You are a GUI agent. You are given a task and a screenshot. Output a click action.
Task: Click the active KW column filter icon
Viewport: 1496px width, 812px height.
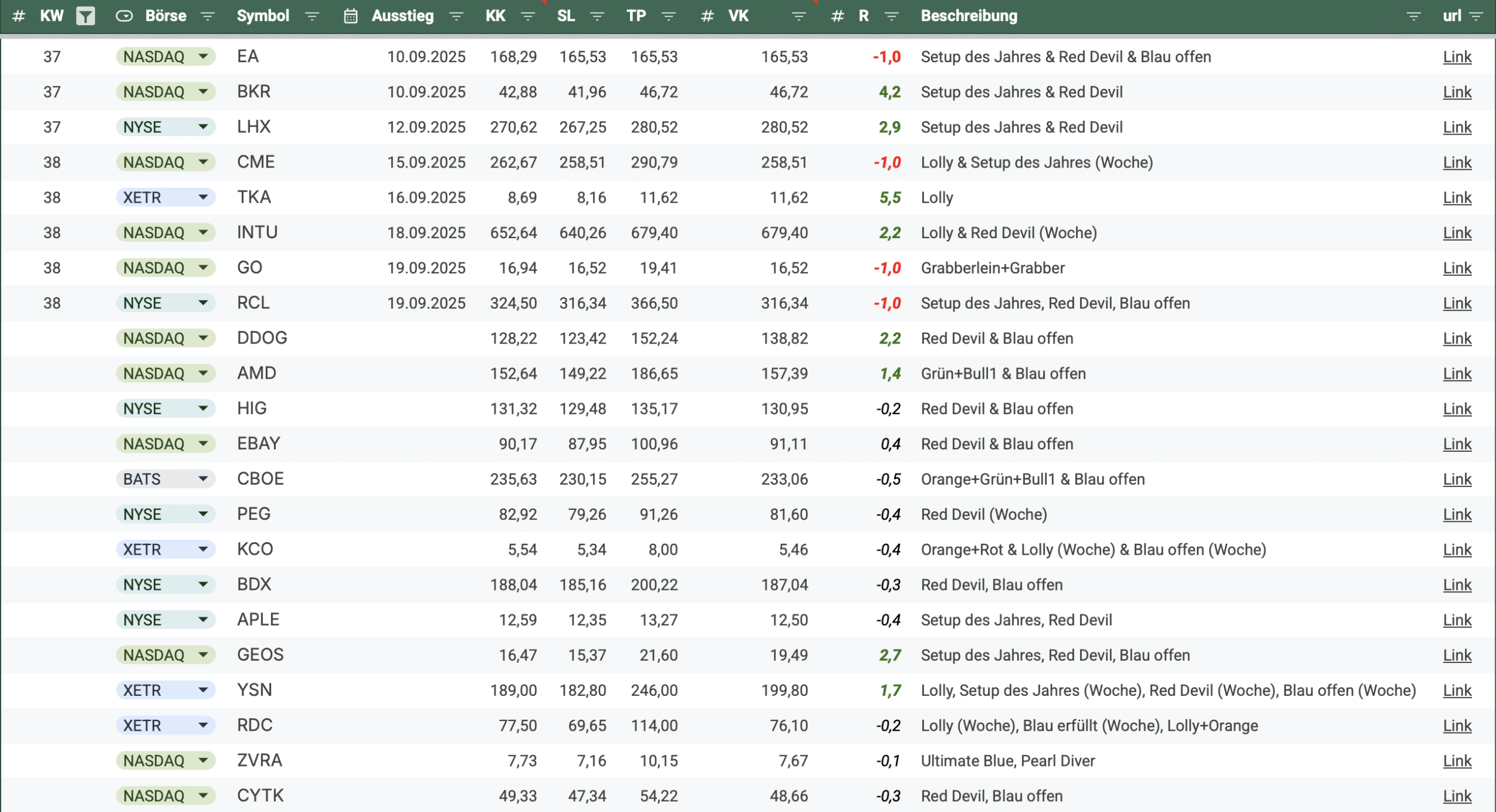[86, 16]
